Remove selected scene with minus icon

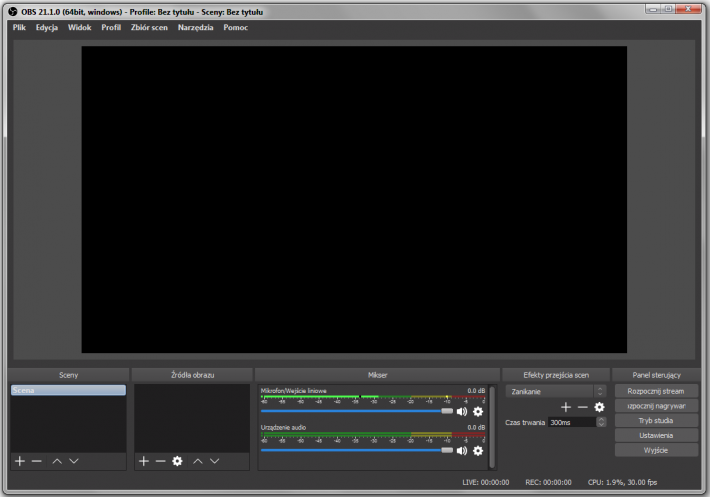click(x=37, y=461)
